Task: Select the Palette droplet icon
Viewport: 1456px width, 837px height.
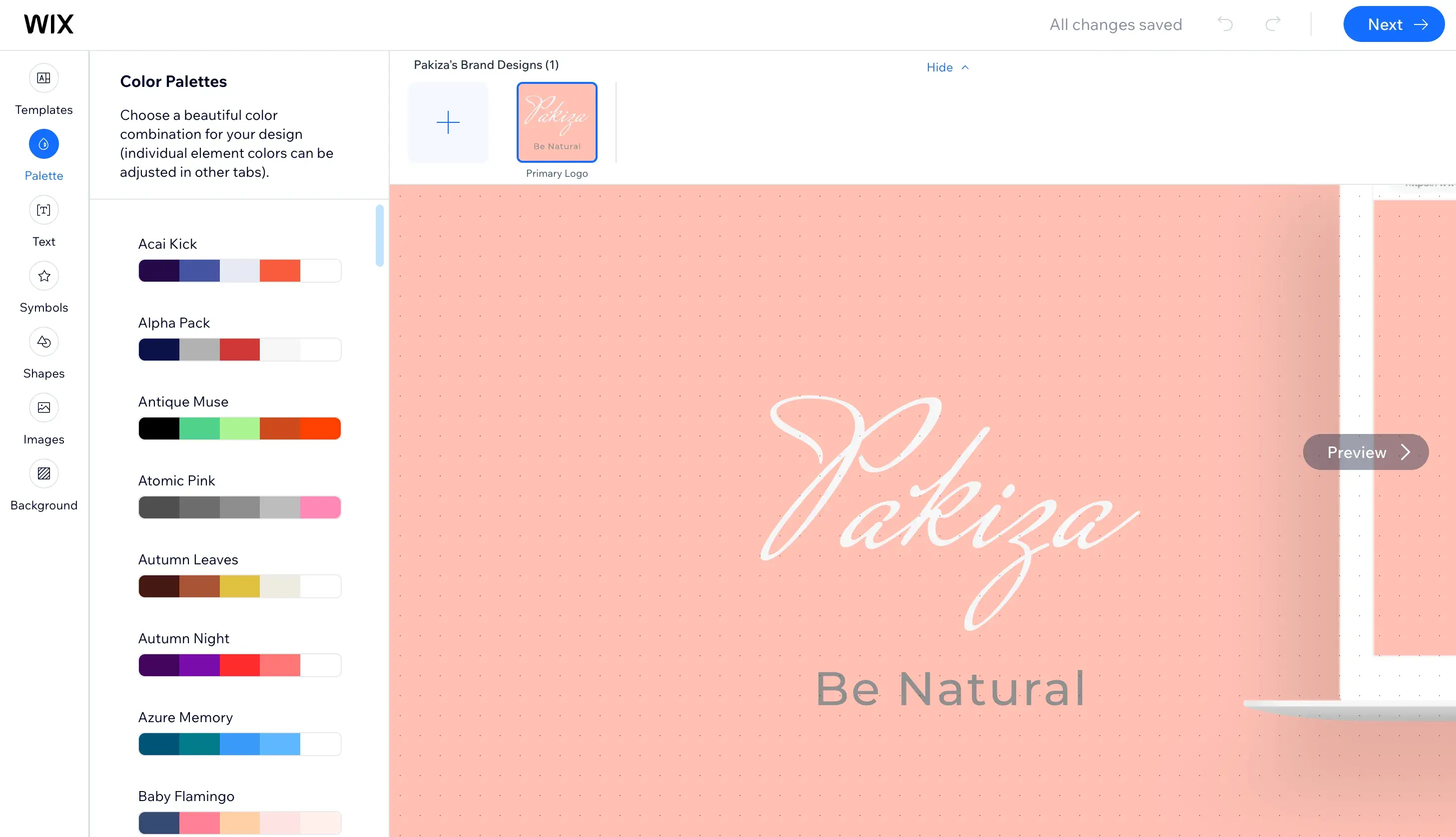Action: coord(43,144)
